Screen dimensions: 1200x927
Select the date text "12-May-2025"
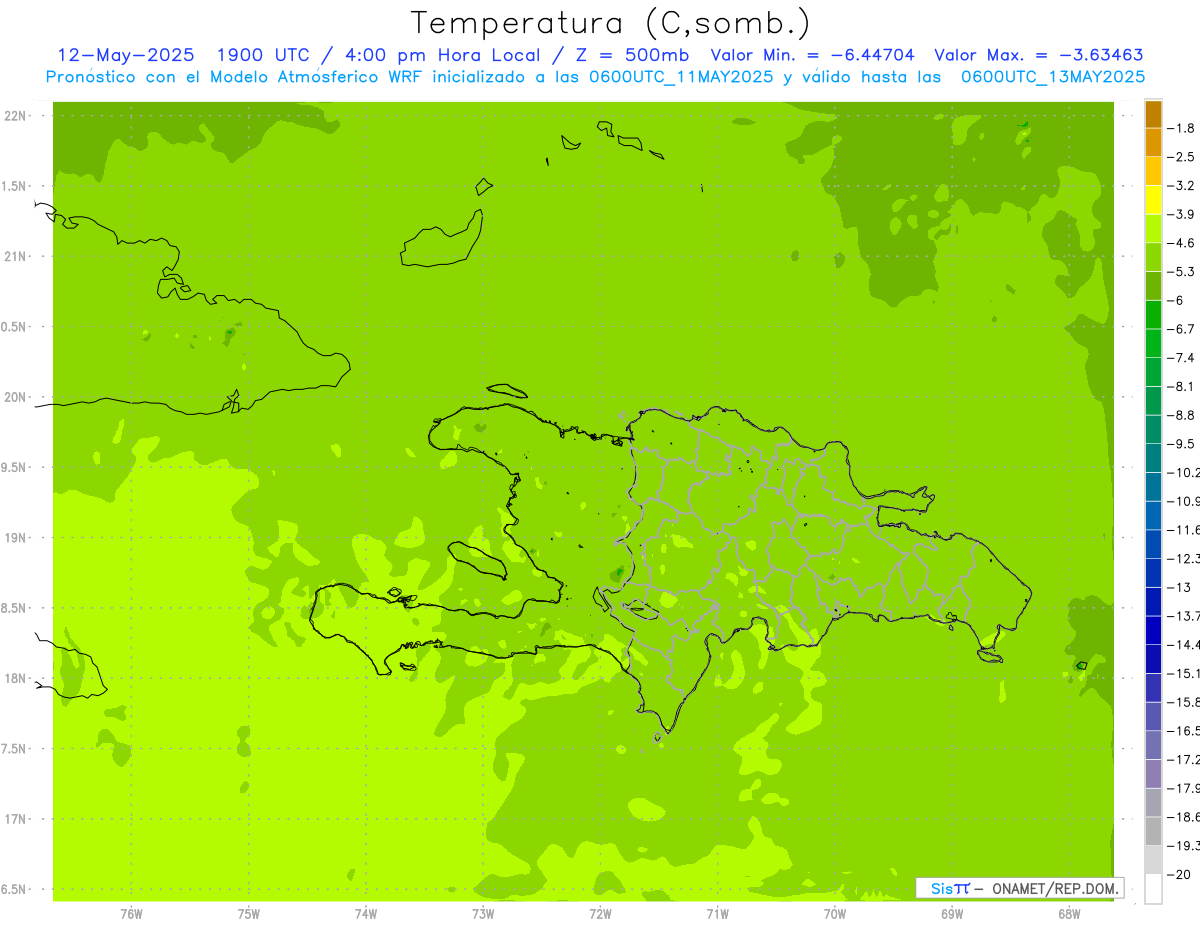pos(126,55)
